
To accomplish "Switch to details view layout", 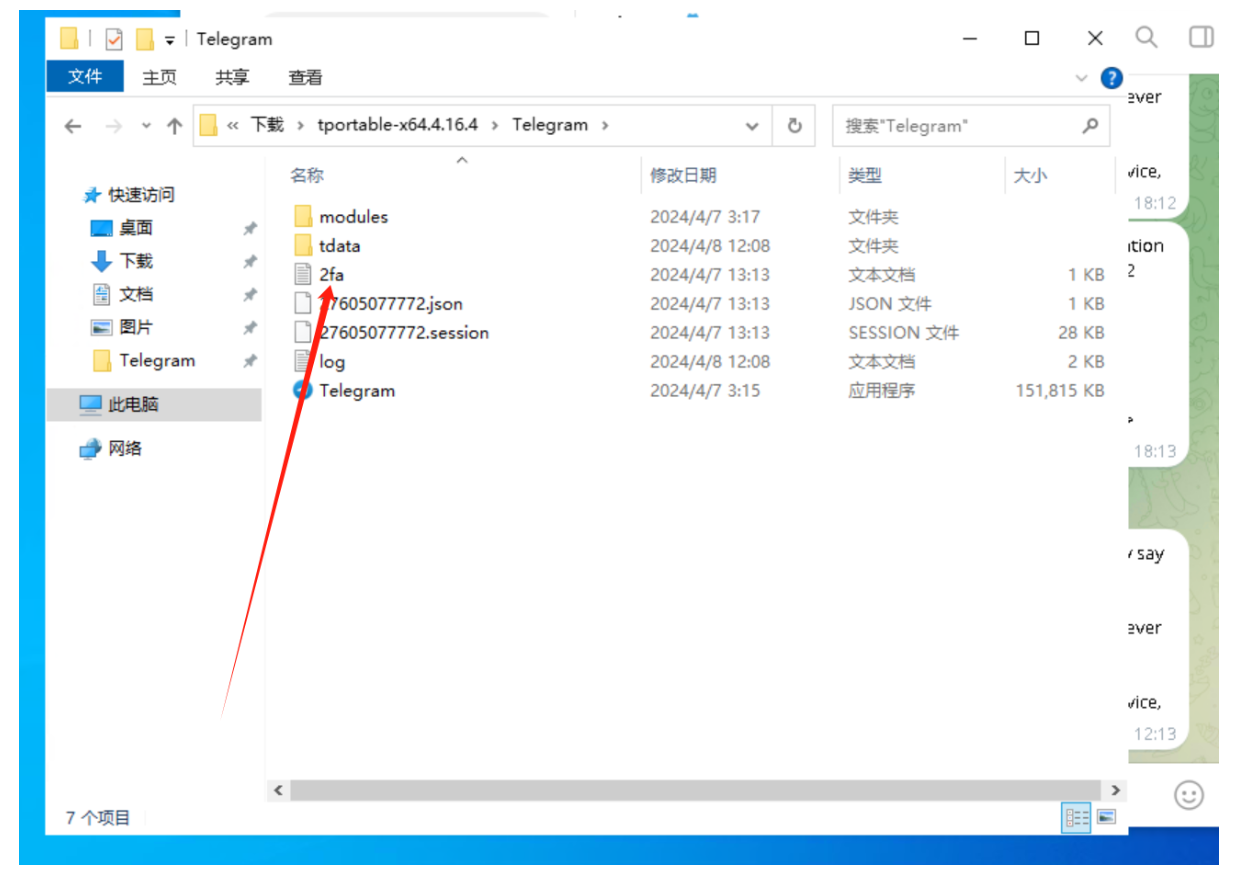I will click(1077, 818).
